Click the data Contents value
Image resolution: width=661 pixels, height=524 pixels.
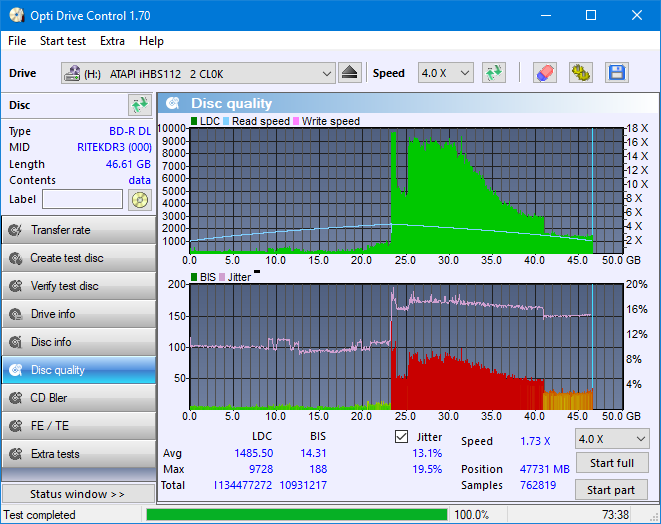coord(140,180)
